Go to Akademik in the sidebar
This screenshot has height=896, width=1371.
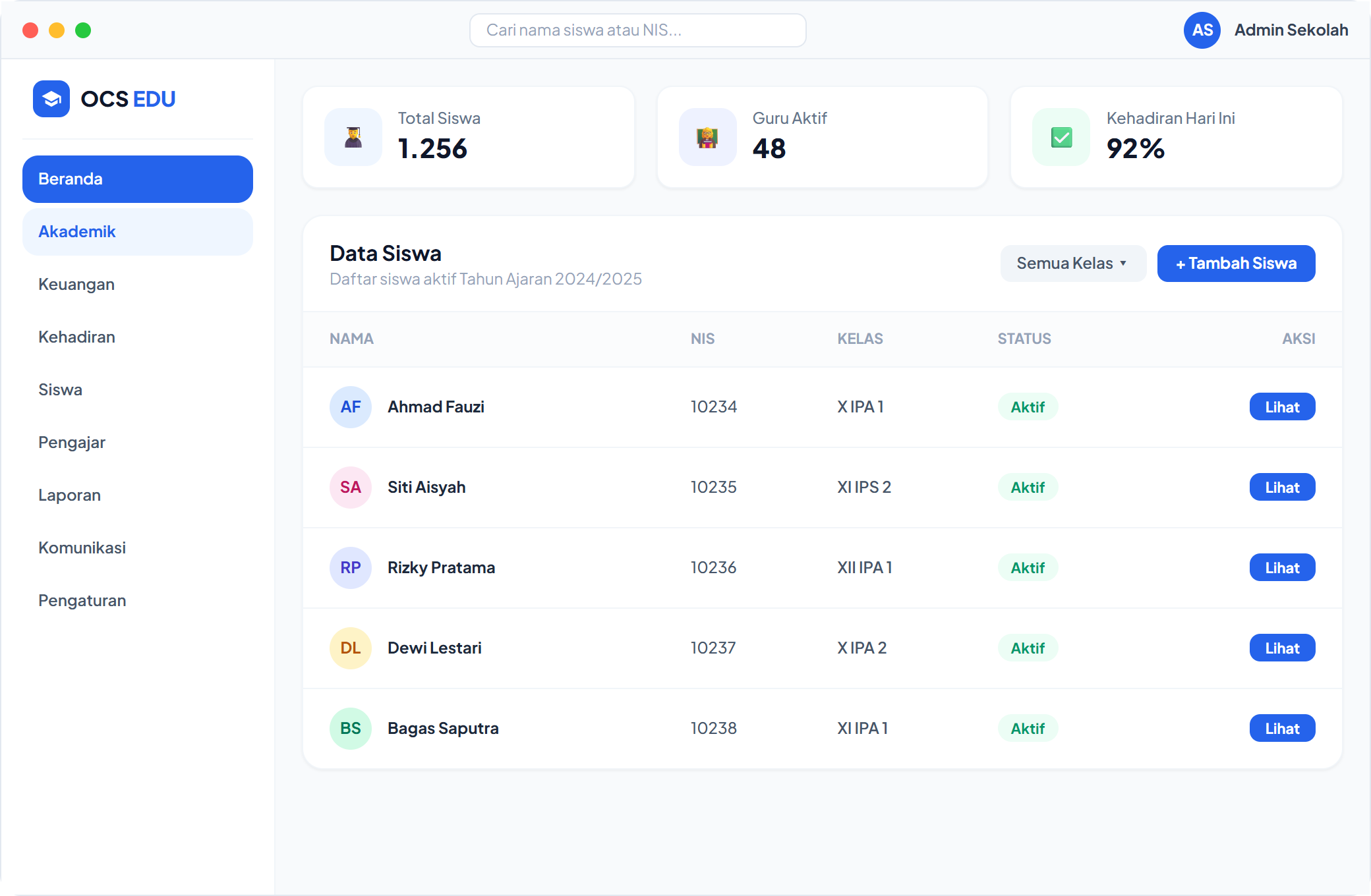pos(138,232)
